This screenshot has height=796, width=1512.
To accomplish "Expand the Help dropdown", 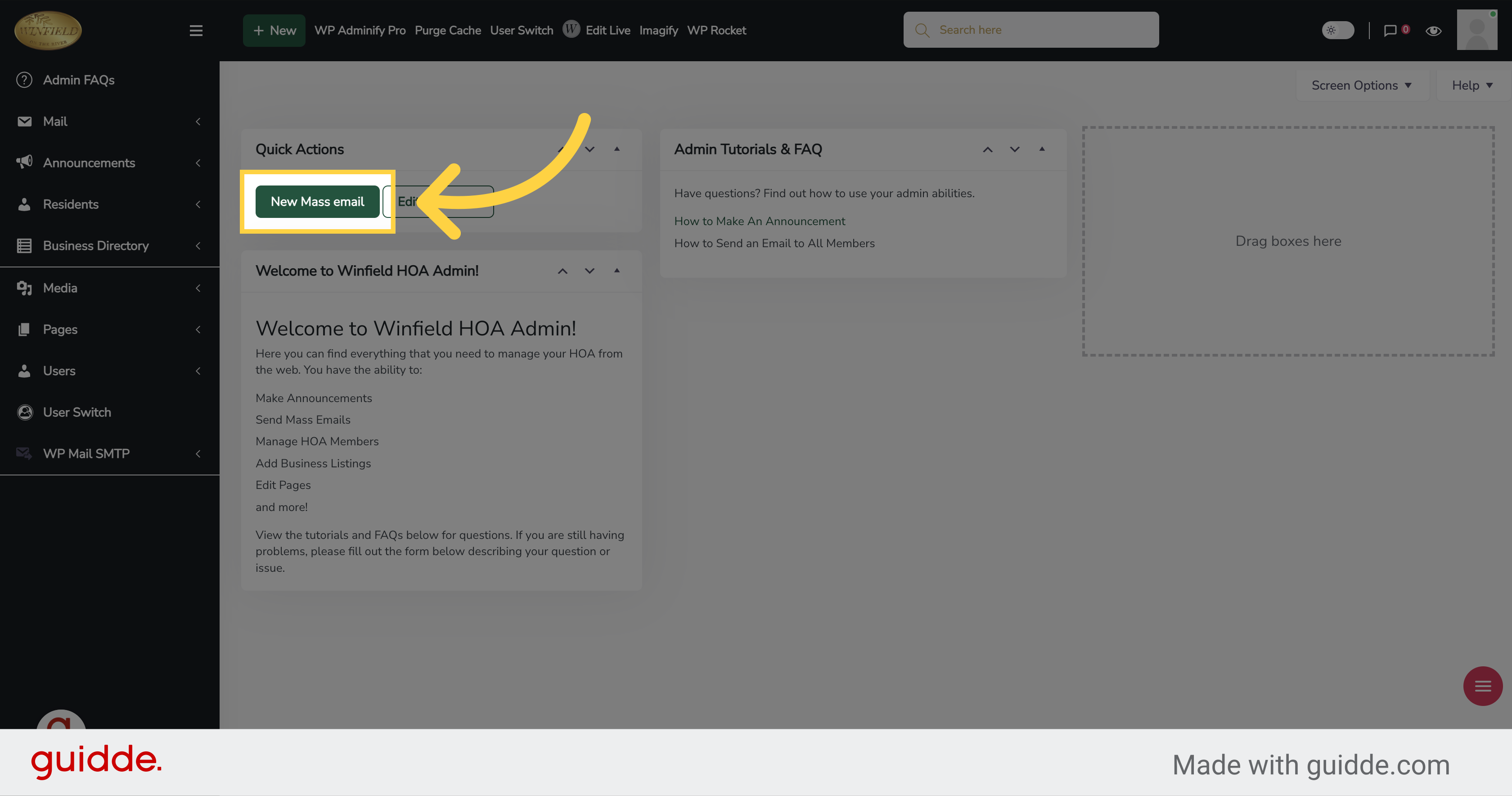I will (x=1471, y=86).
